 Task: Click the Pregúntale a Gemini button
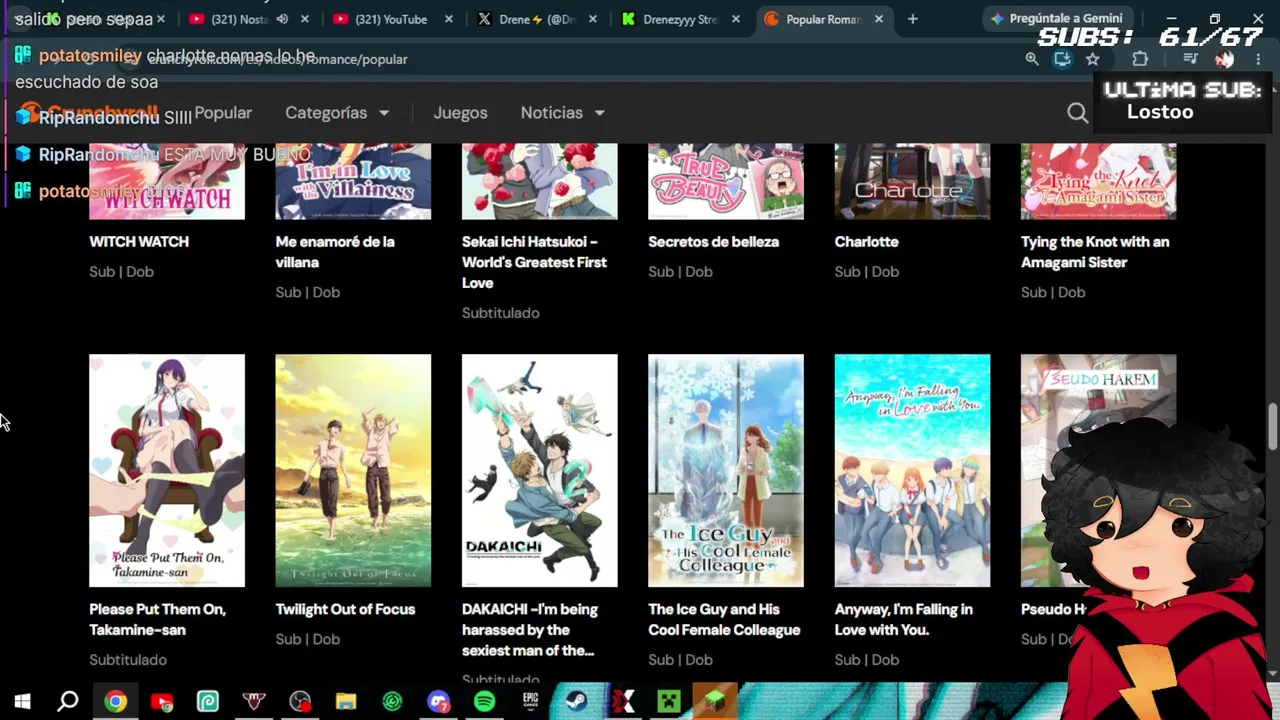click(x=1057, y=18)
